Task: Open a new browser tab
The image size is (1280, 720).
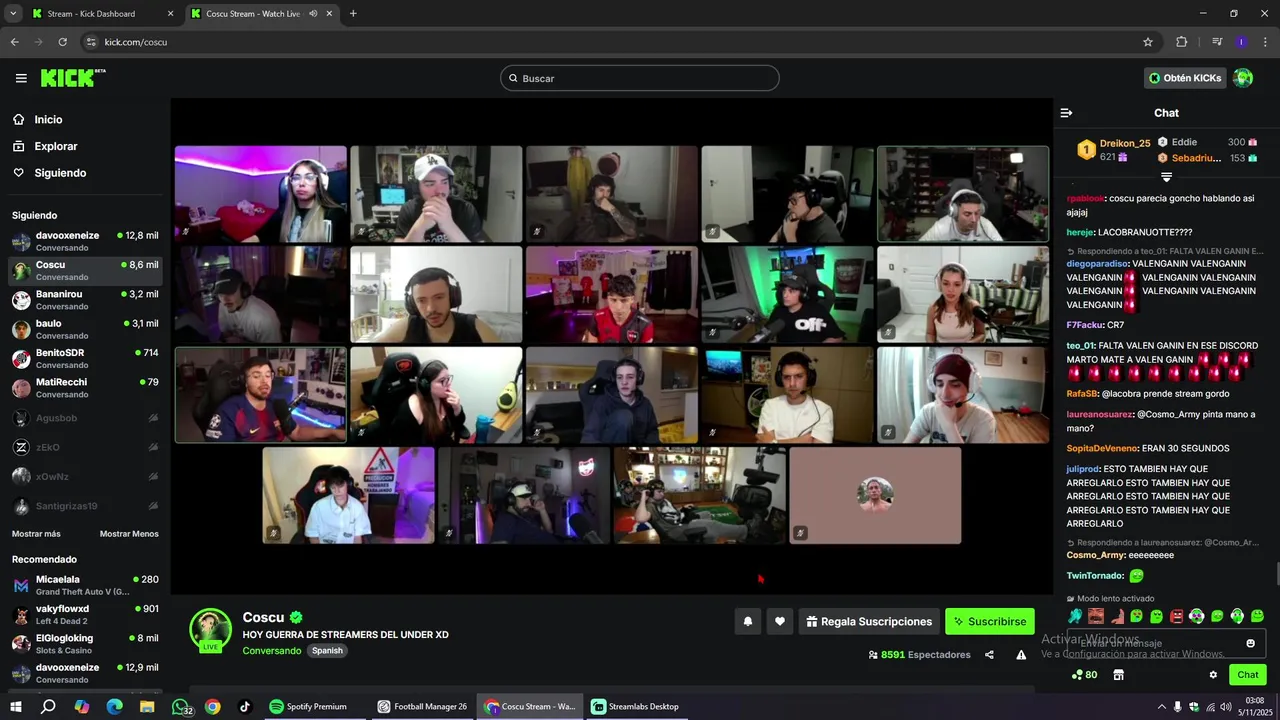Action: point(353,14)
